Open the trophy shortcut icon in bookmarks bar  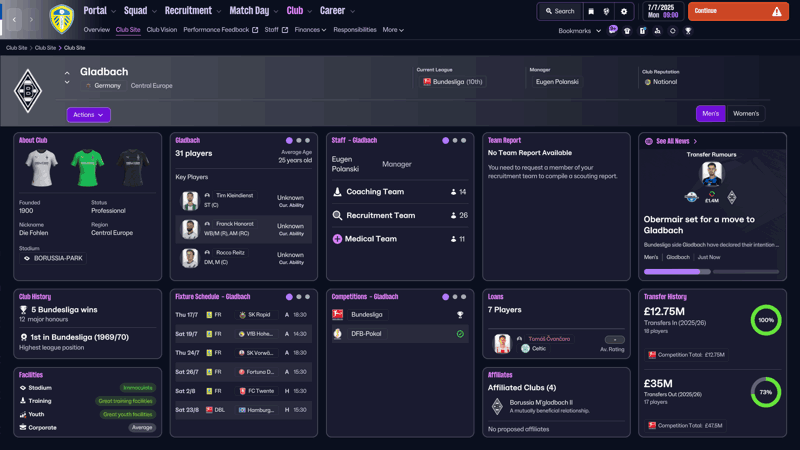coord(688,31)
